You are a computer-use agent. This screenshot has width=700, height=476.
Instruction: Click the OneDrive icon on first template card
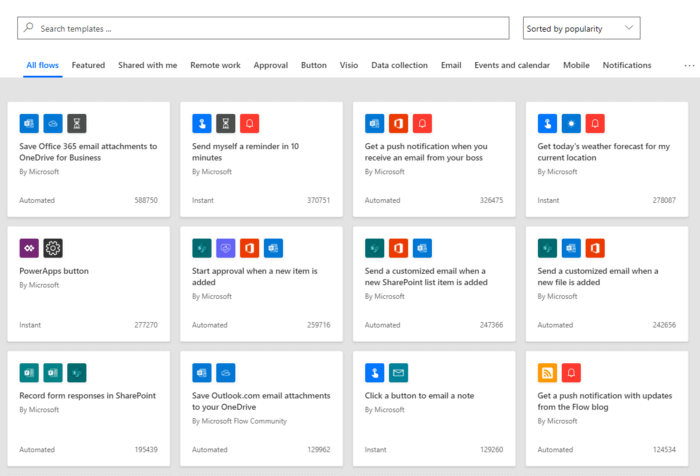tap(53, 123)
